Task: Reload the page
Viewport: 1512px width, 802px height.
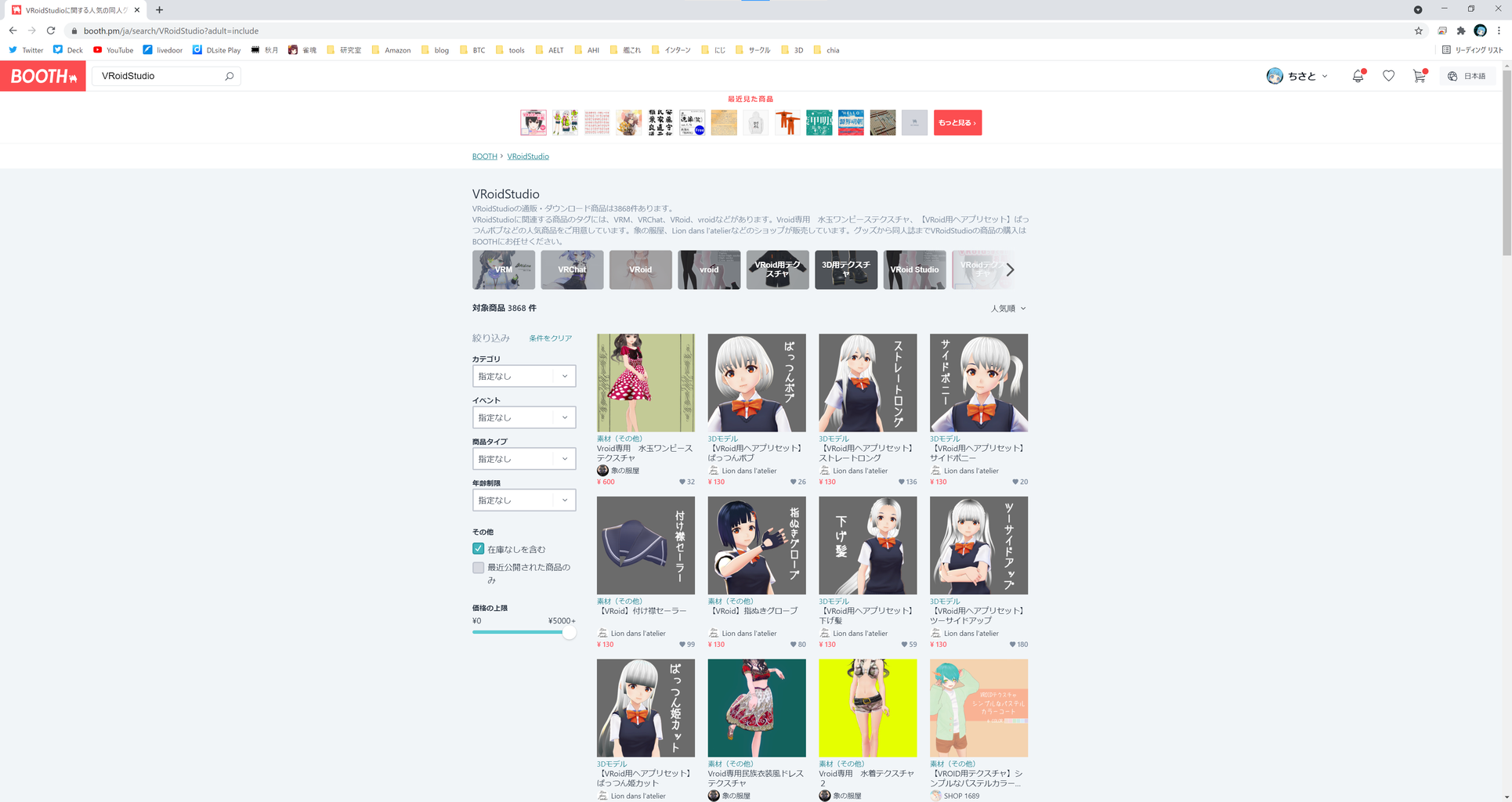Action: (x=51, y=31)
